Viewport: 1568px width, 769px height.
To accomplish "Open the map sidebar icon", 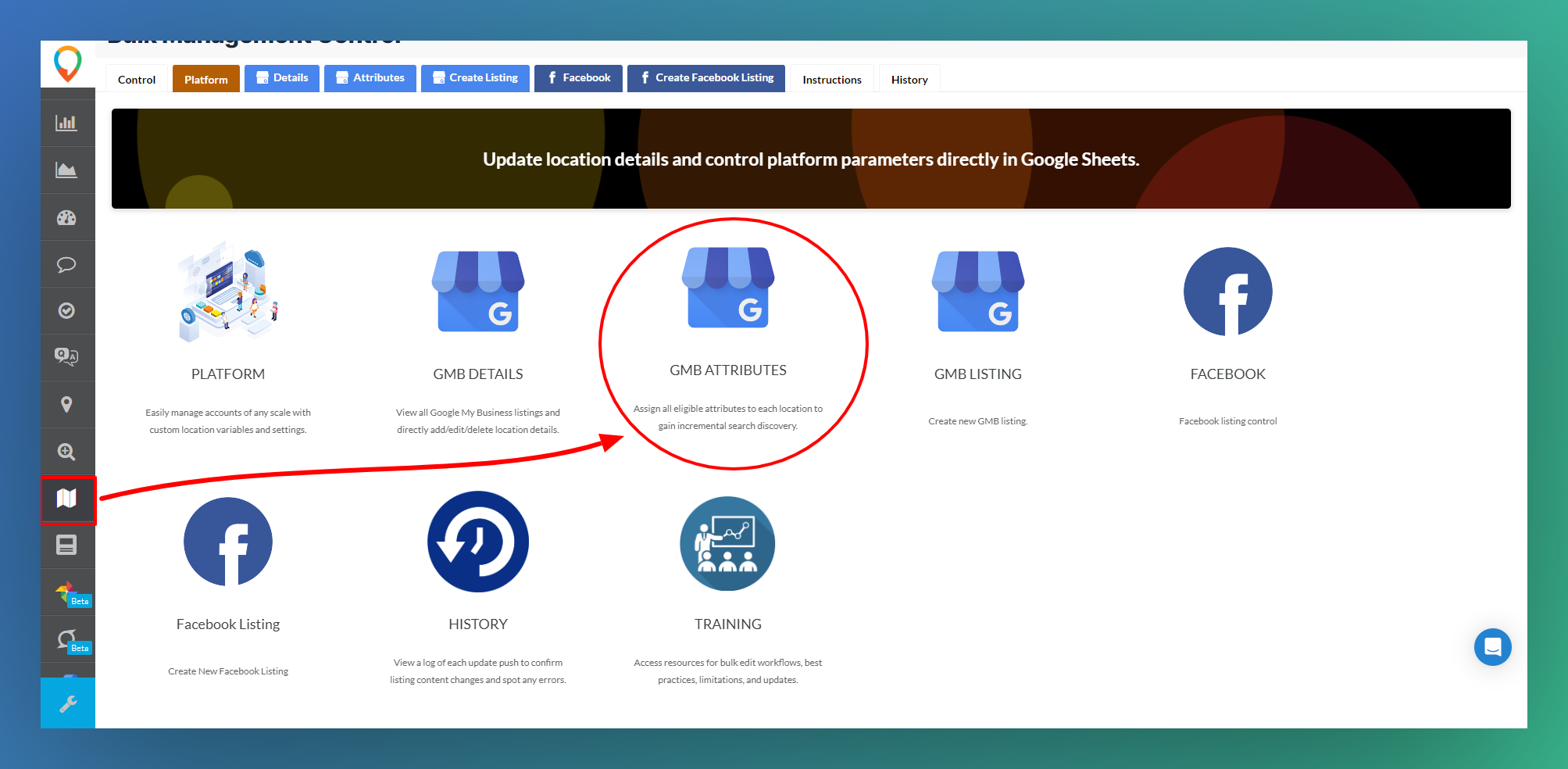I will (66, 499).
